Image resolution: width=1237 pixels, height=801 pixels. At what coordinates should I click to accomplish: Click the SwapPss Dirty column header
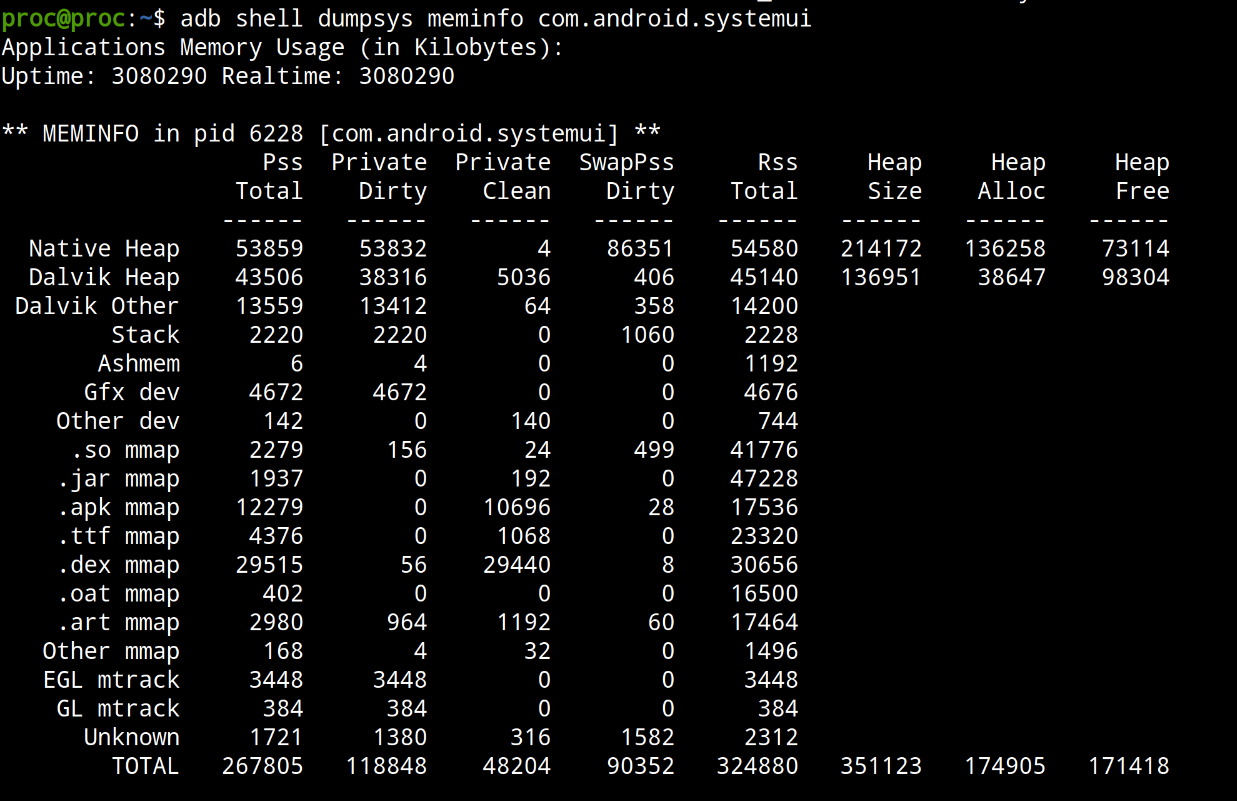tap(627, 177)
